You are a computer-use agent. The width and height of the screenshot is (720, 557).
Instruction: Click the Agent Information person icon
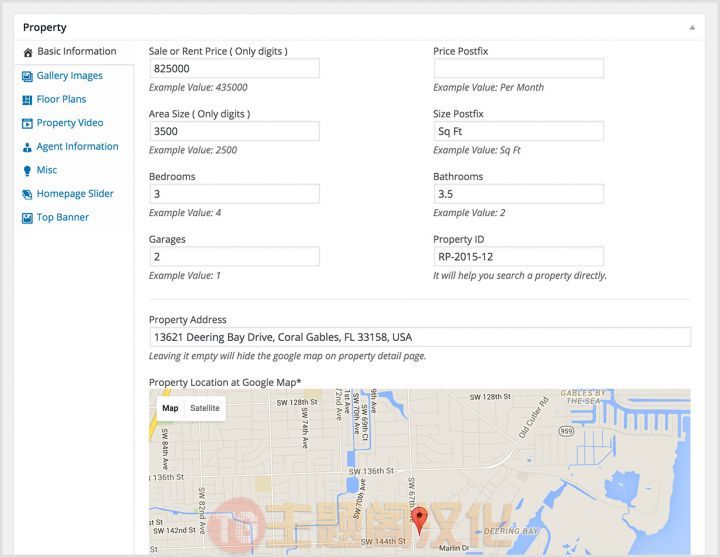coord(27,147)
